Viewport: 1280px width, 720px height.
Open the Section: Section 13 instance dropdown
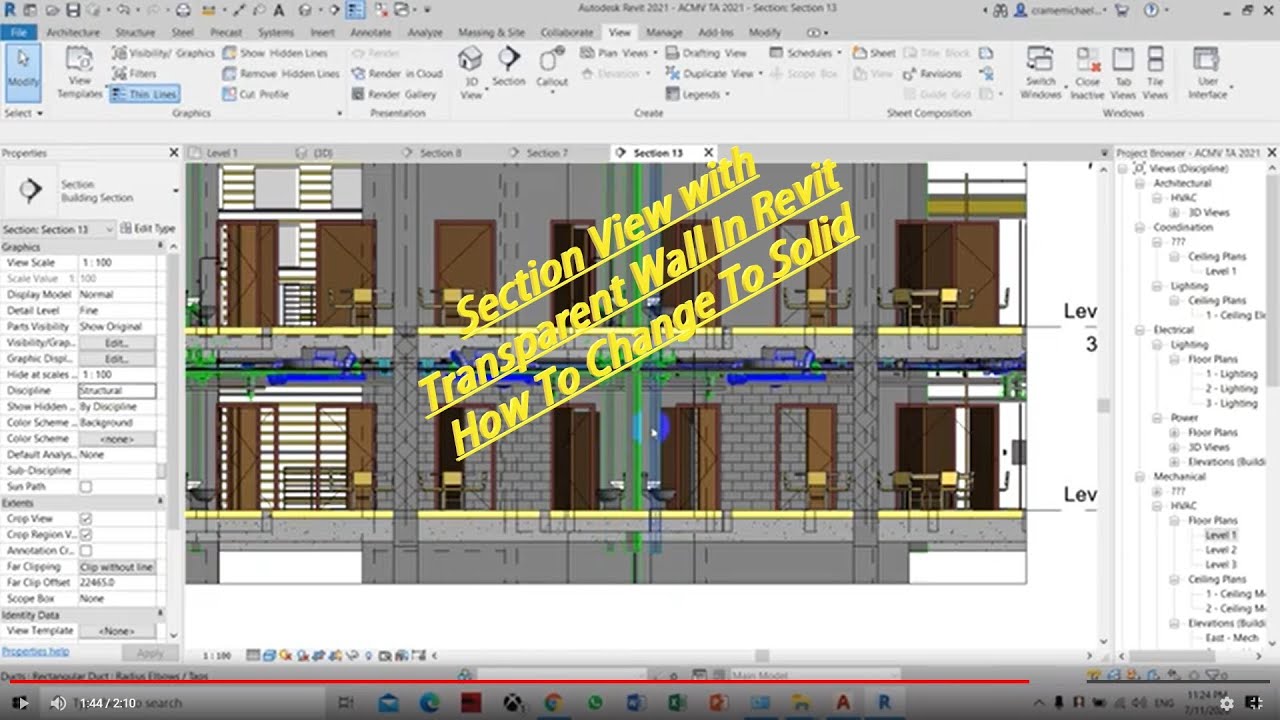(x=58, y=229)
